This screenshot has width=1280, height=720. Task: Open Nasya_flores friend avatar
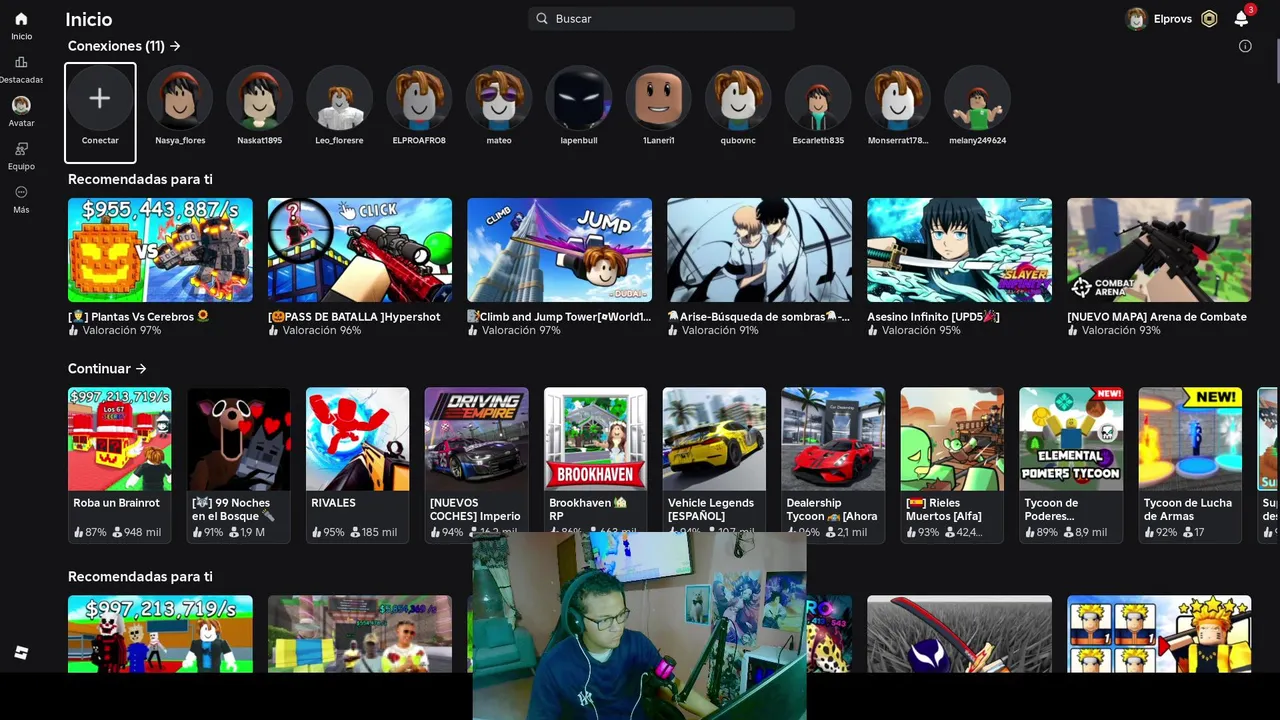tap(180, 98)
